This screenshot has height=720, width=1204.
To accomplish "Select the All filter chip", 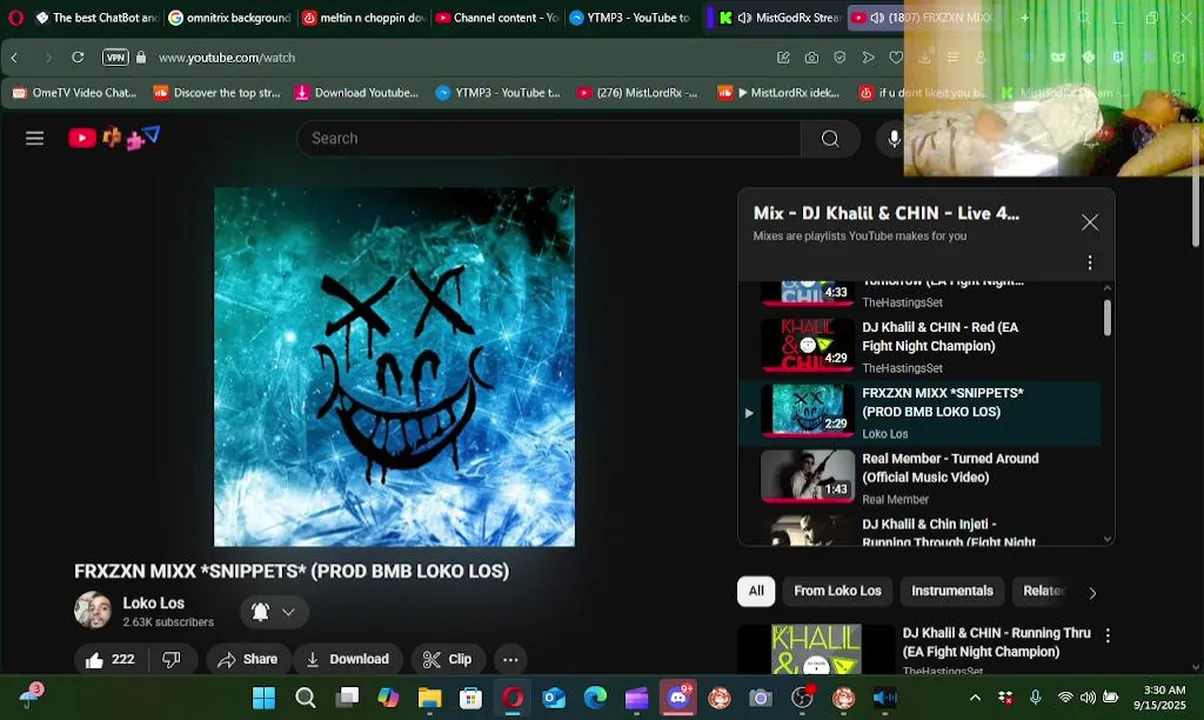I will pyautogui.click(x=756, y=591).
